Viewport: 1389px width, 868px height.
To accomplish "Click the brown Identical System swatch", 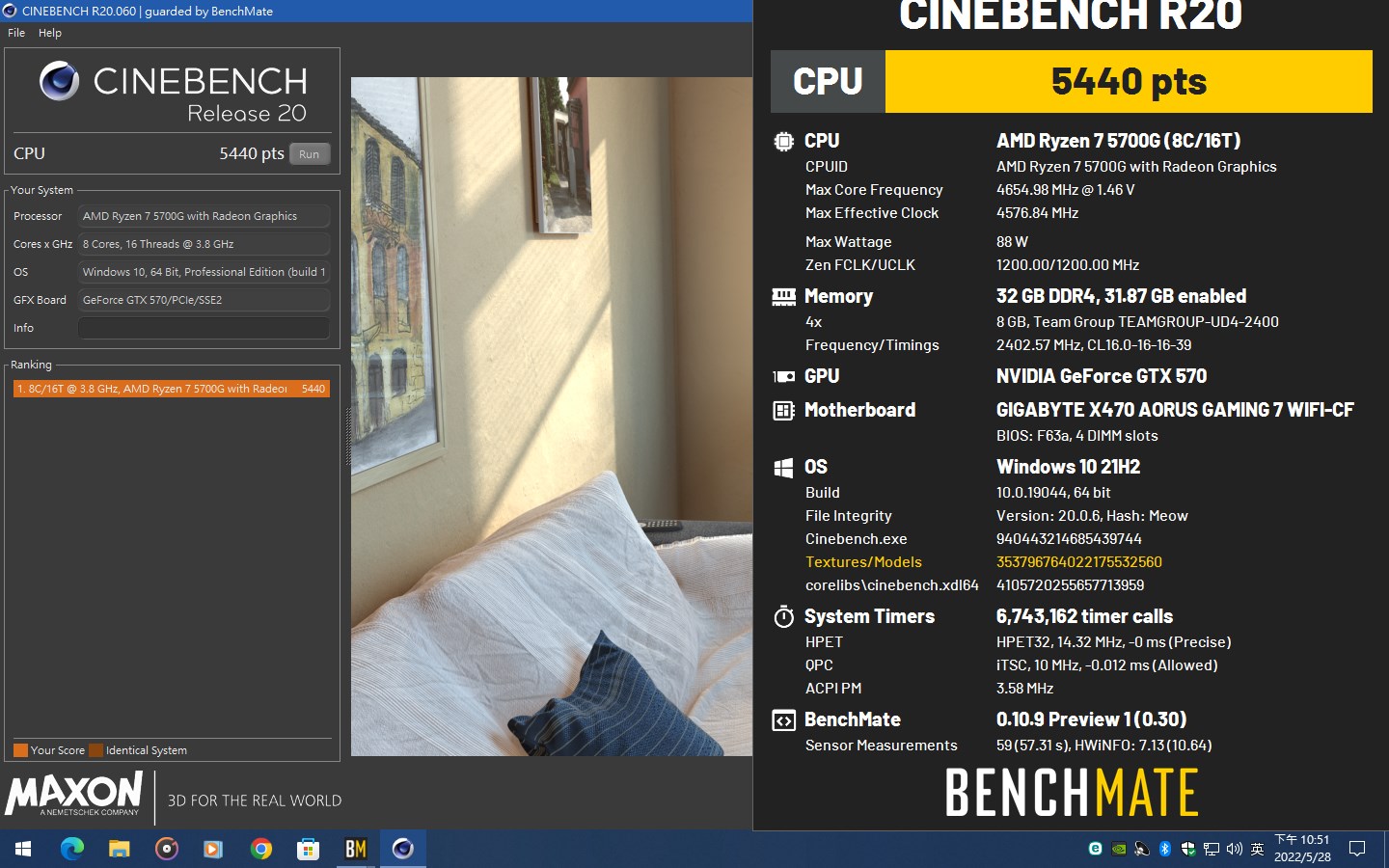I will (x=95, y=750).
